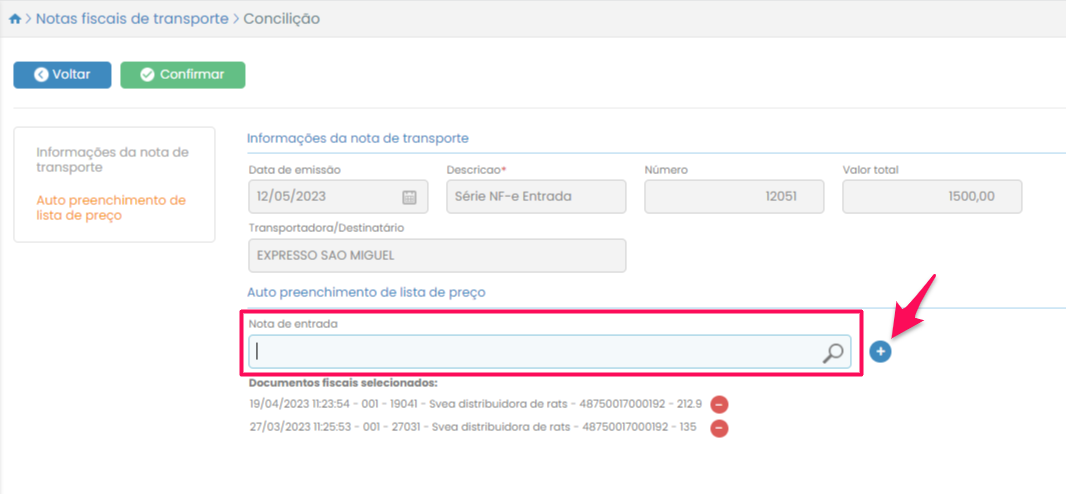This screenshot has height=494, width=1066.
Task: Click the document entry numbered 27031
Action: [x=470, y=428]
